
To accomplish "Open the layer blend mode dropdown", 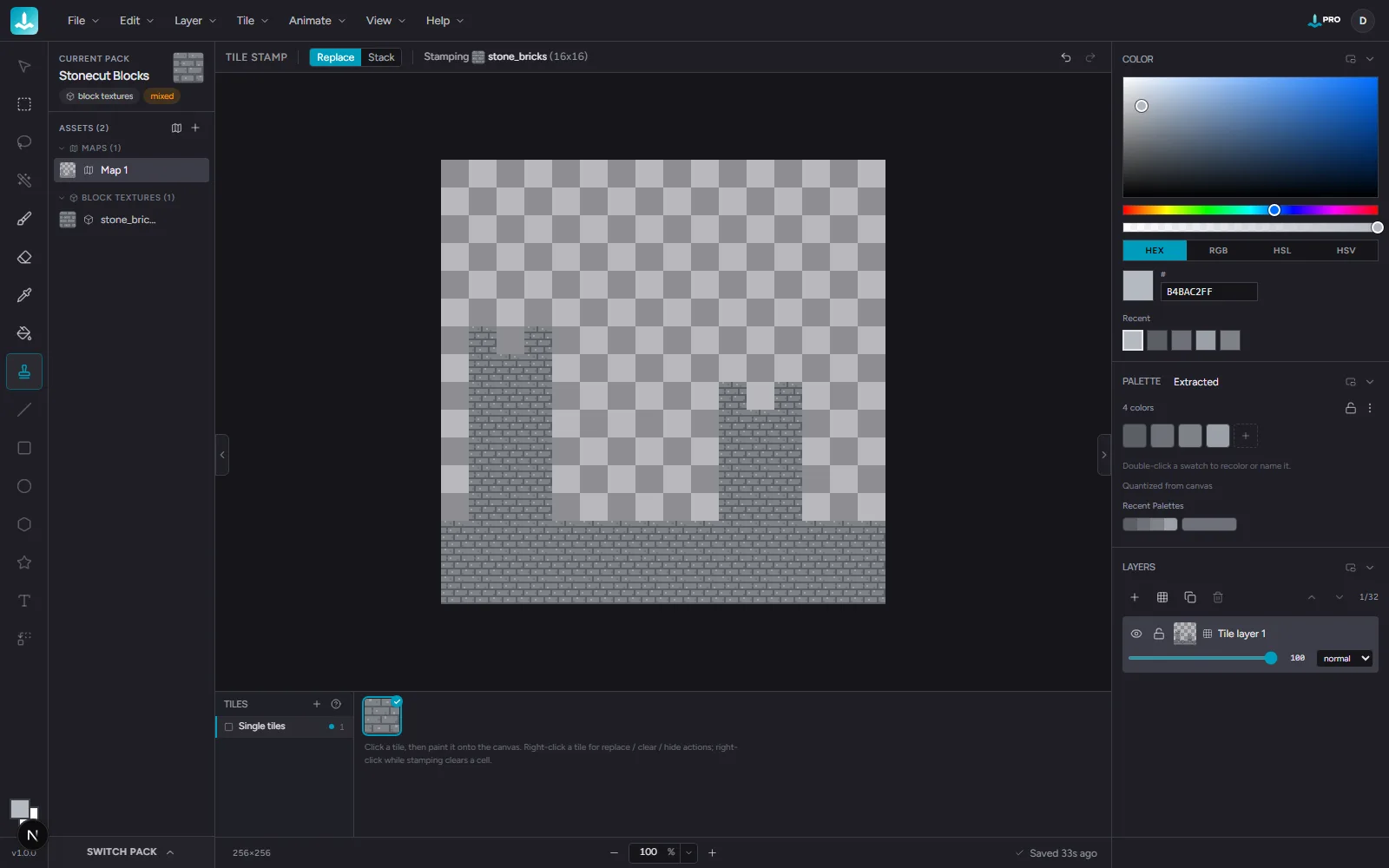I will (x=1345, y=659).
